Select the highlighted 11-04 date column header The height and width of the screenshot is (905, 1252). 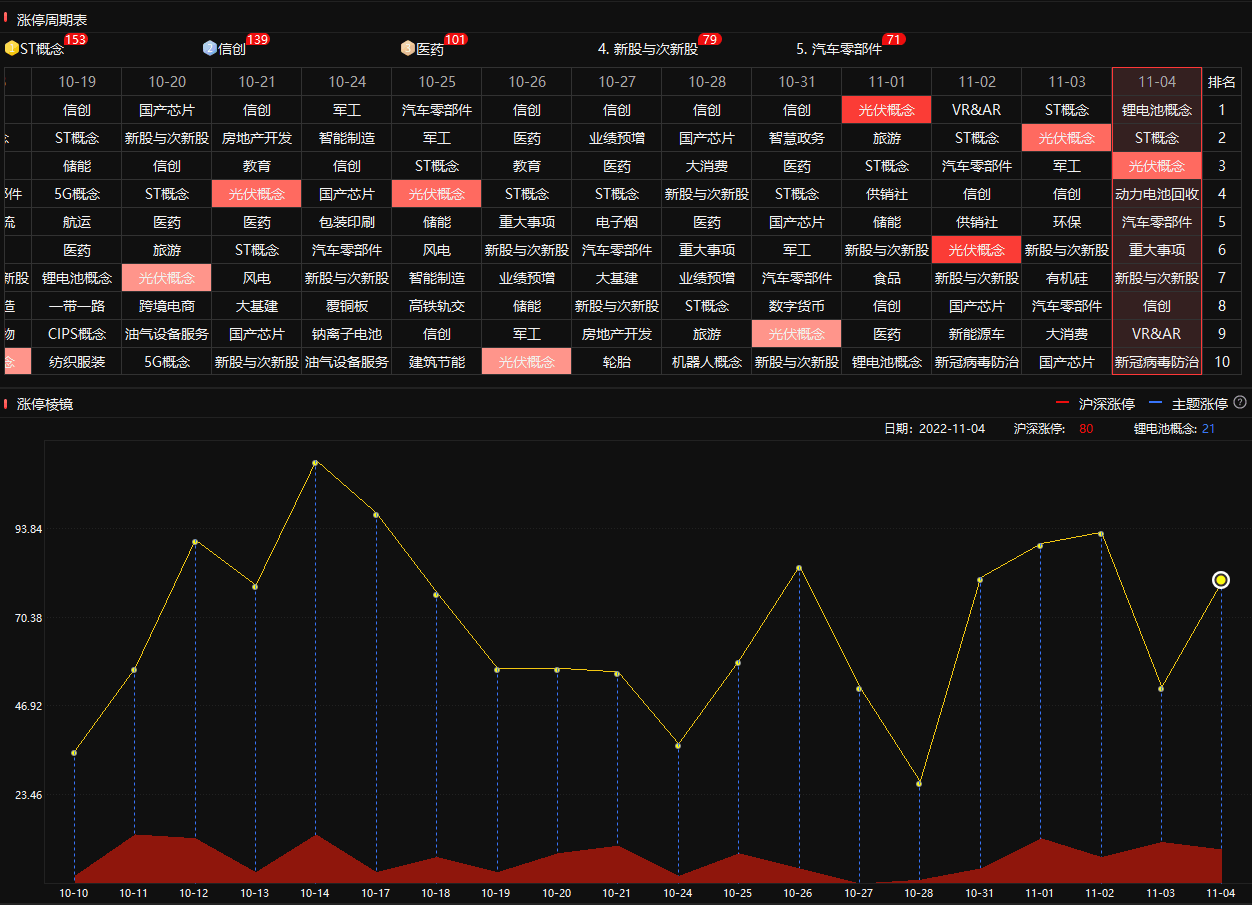point(1157,82)
